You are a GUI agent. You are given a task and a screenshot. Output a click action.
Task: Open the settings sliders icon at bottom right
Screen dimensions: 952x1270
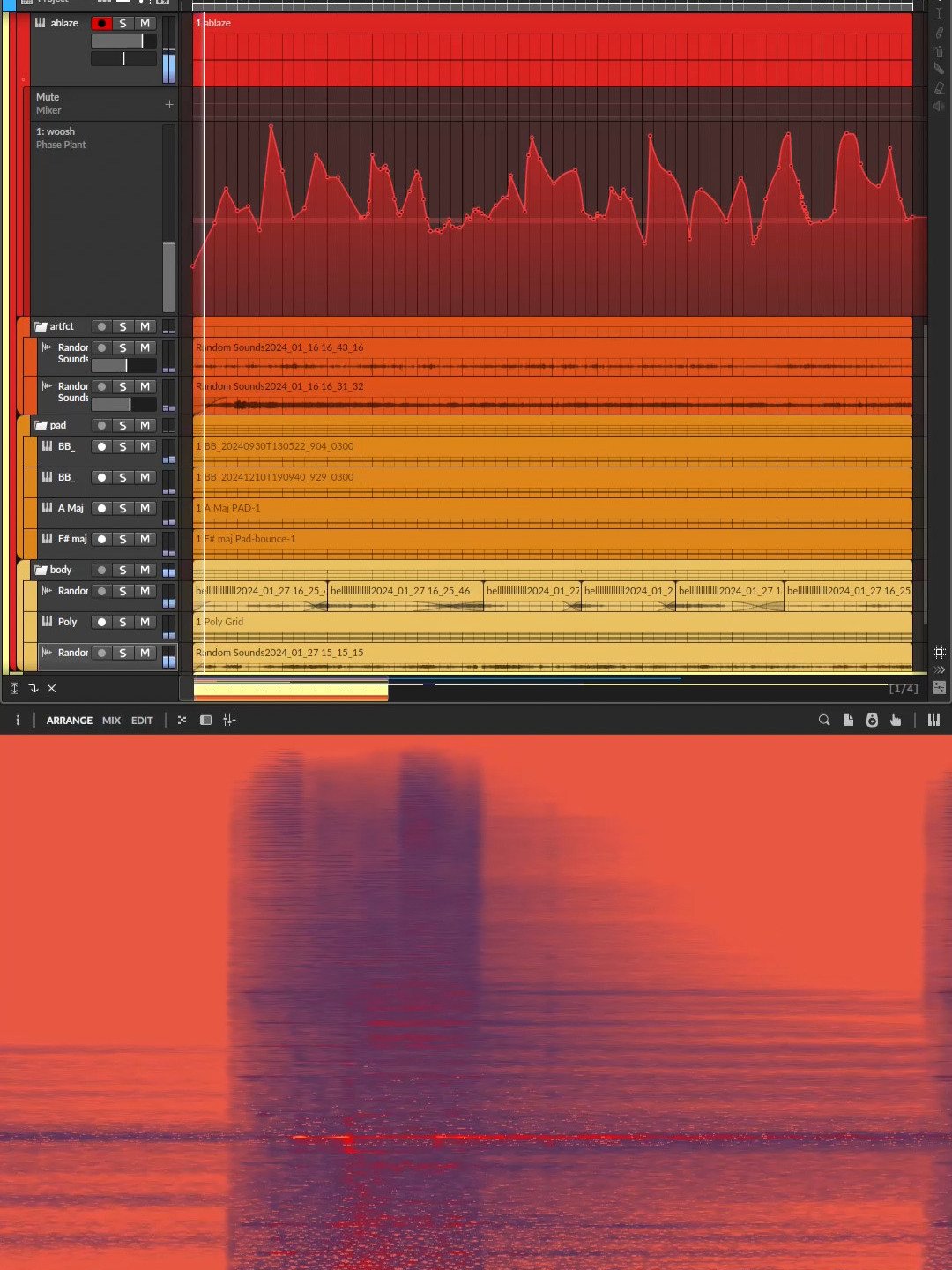tap(939, 688)
